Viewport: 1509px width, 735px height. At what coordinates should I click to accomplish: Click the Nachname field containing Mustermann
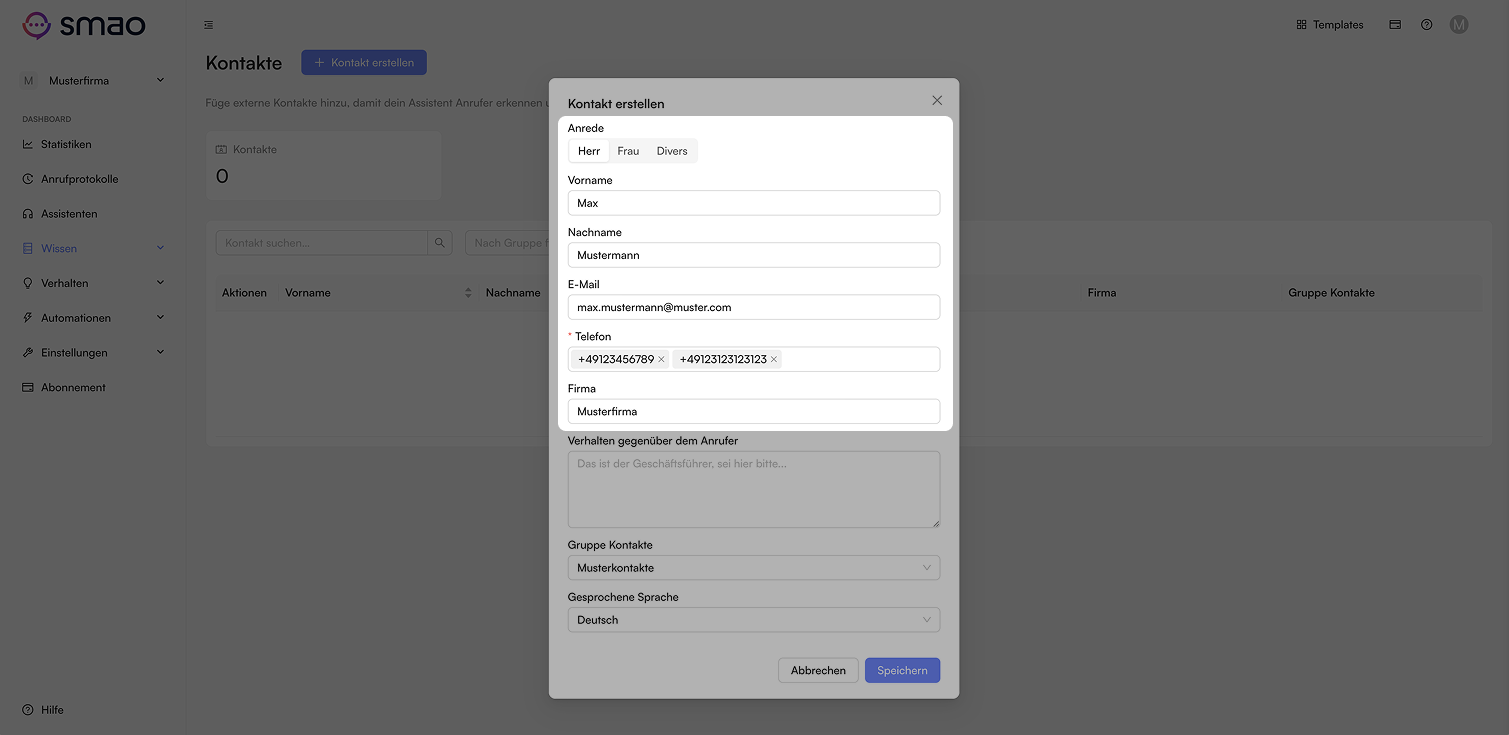[754, 255]
